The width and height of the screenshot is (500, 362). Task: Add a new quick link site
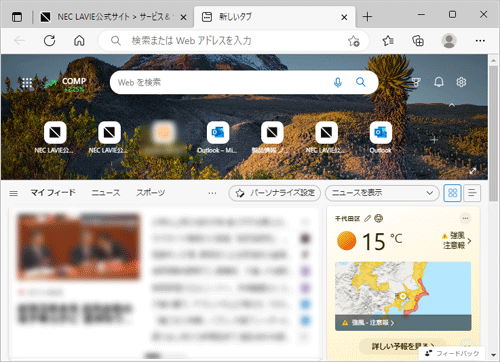tap(434, 140)
